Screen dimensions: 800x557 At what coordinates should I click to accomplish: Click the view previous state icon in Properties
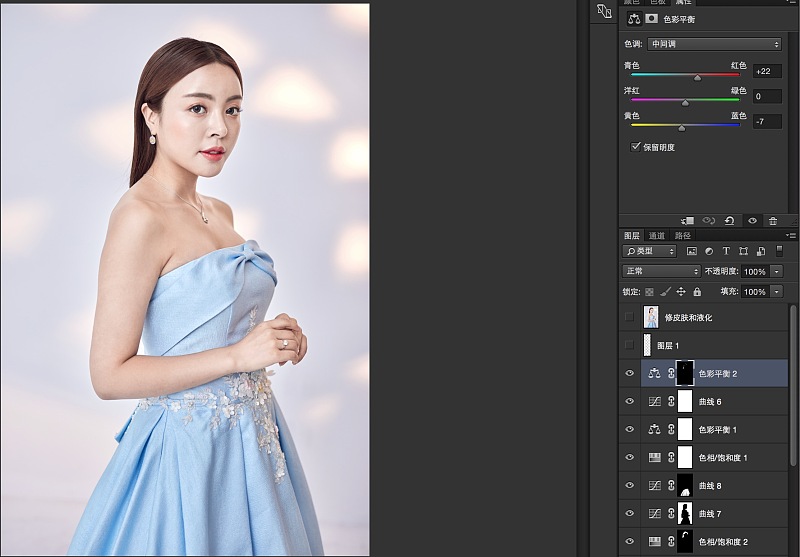point(709,221)
